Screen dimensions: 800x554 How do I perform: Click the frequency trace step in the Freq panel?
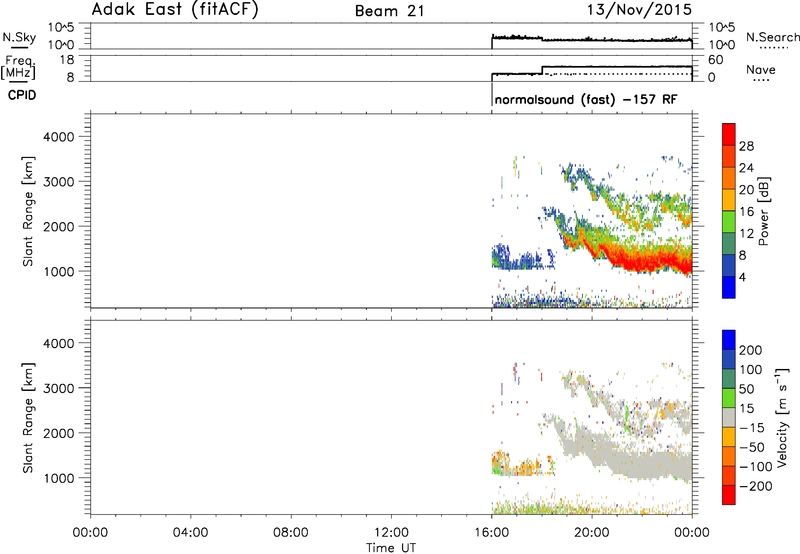click(x=542, y=70)
